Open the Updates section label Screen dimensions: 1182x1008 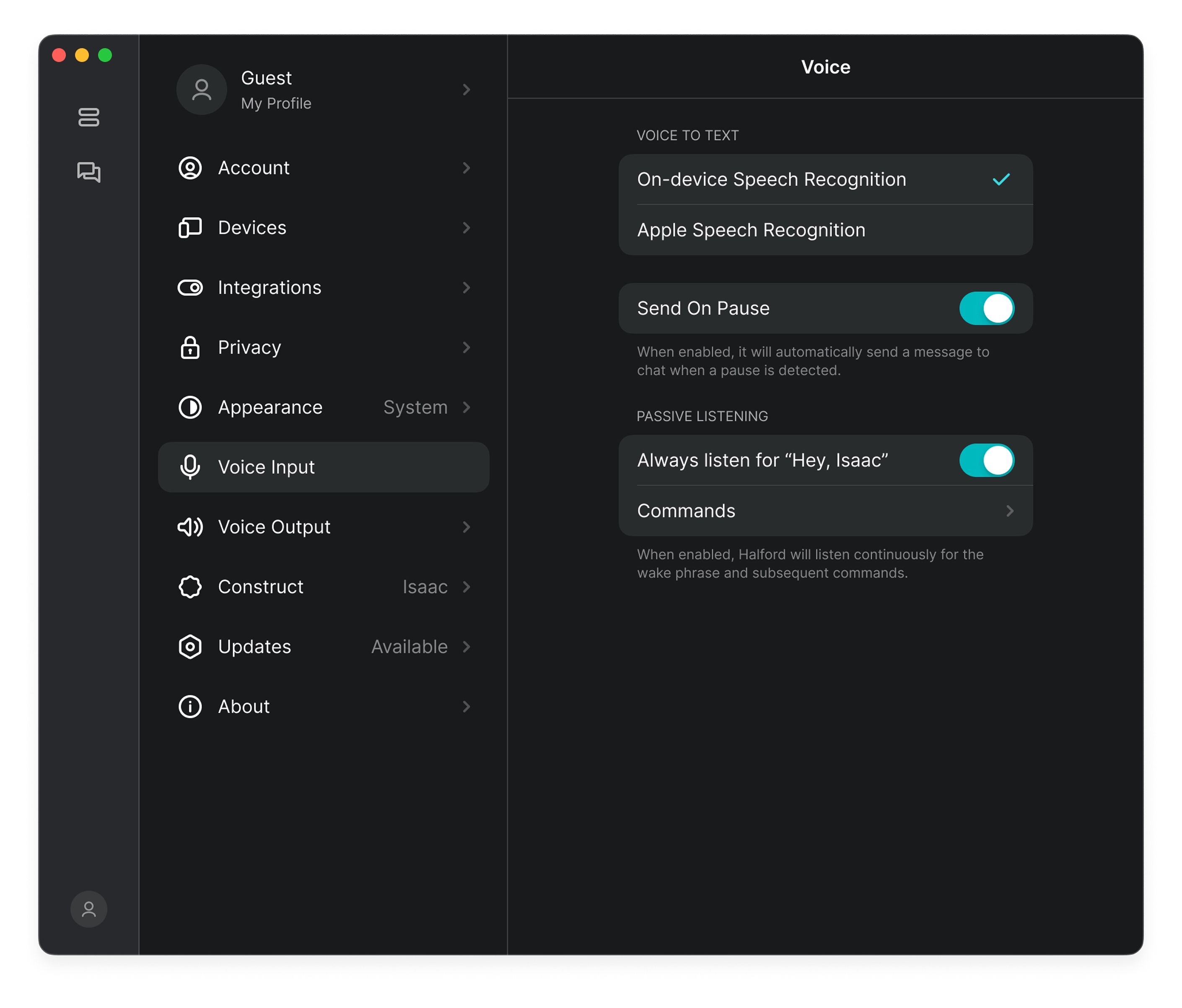[254, 647]
